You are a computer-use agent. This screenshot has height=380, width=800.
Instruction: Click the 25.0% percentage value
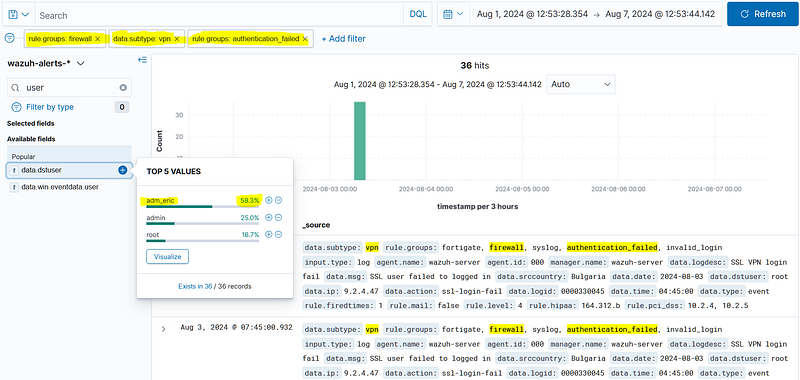click(250, 218)
